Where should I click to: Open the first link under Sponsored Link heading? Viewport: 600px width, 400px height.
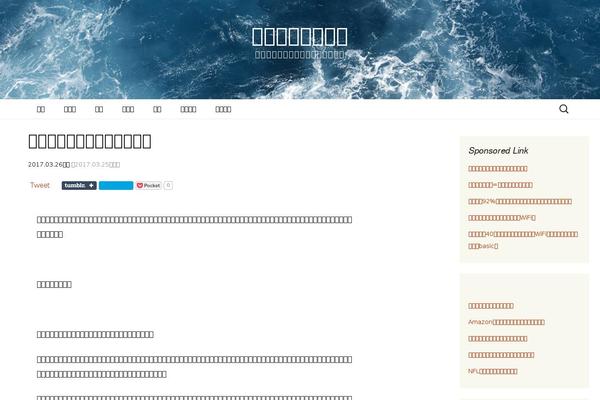click(497, 168)
